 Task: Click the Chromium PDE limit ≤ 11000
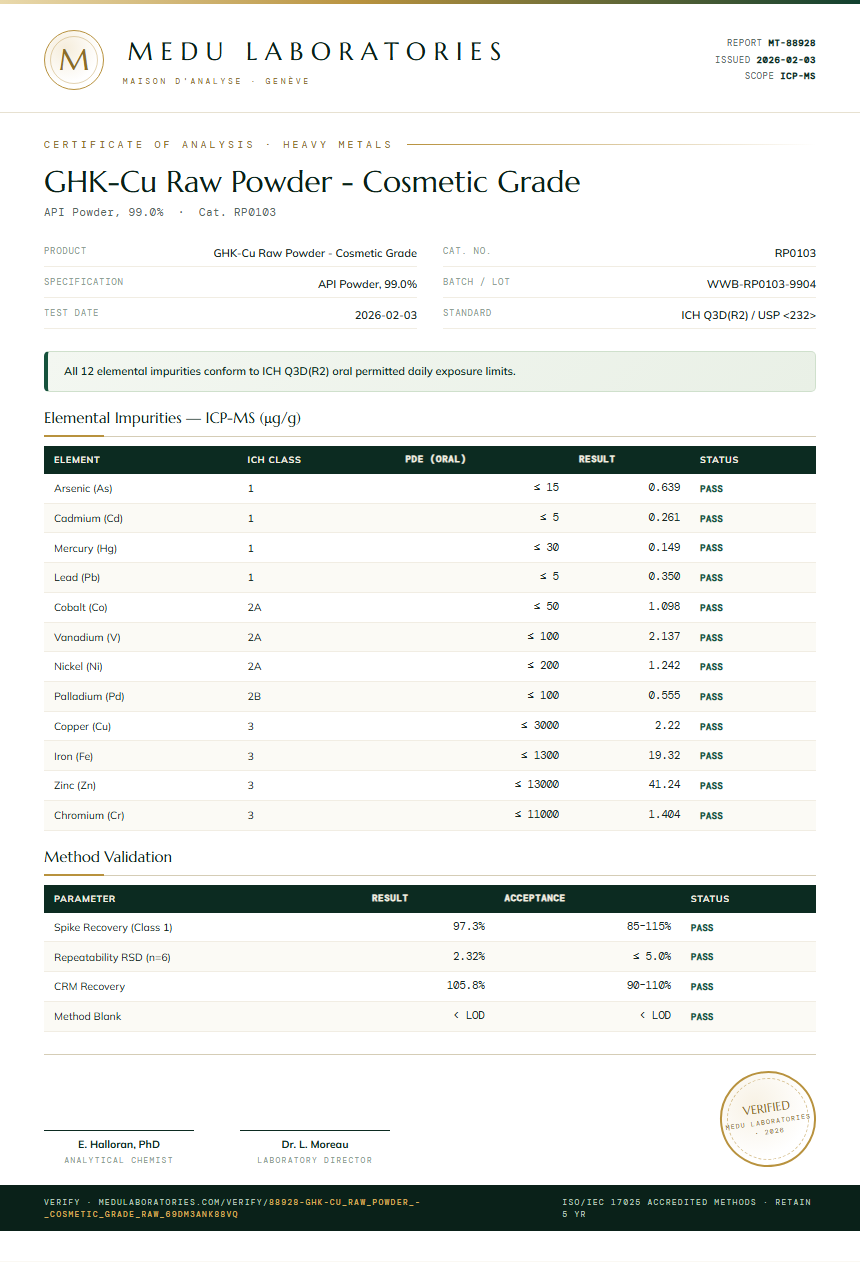[537, 815]
